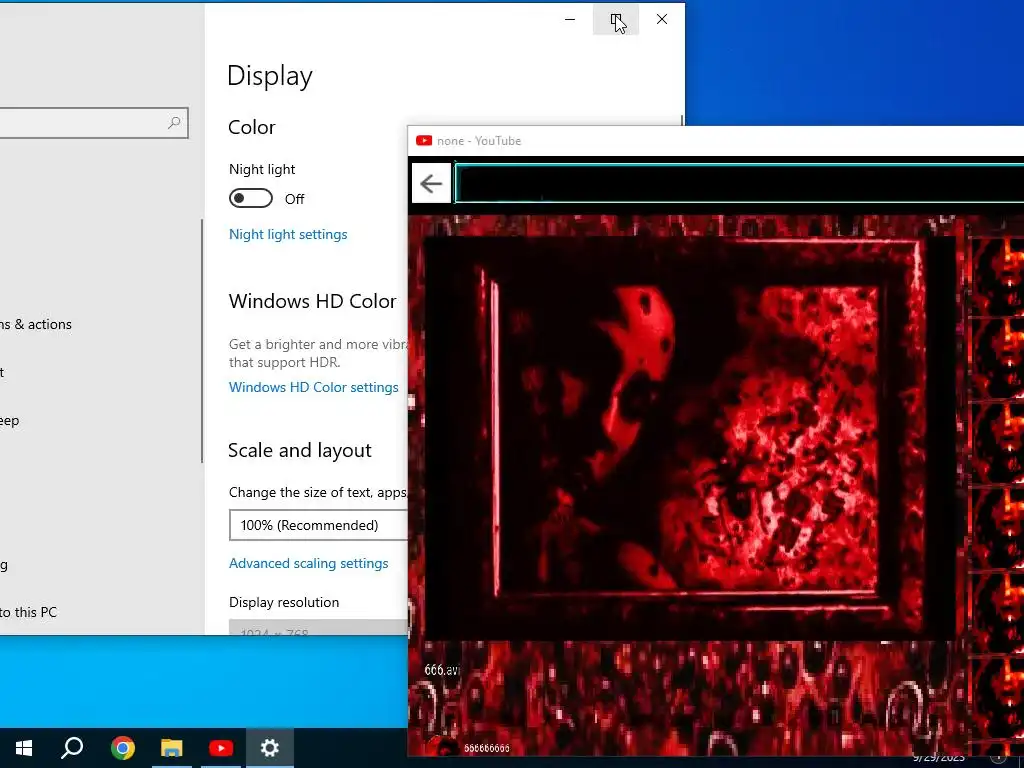Click the 'Scale and layout' heading

point(300,451)
